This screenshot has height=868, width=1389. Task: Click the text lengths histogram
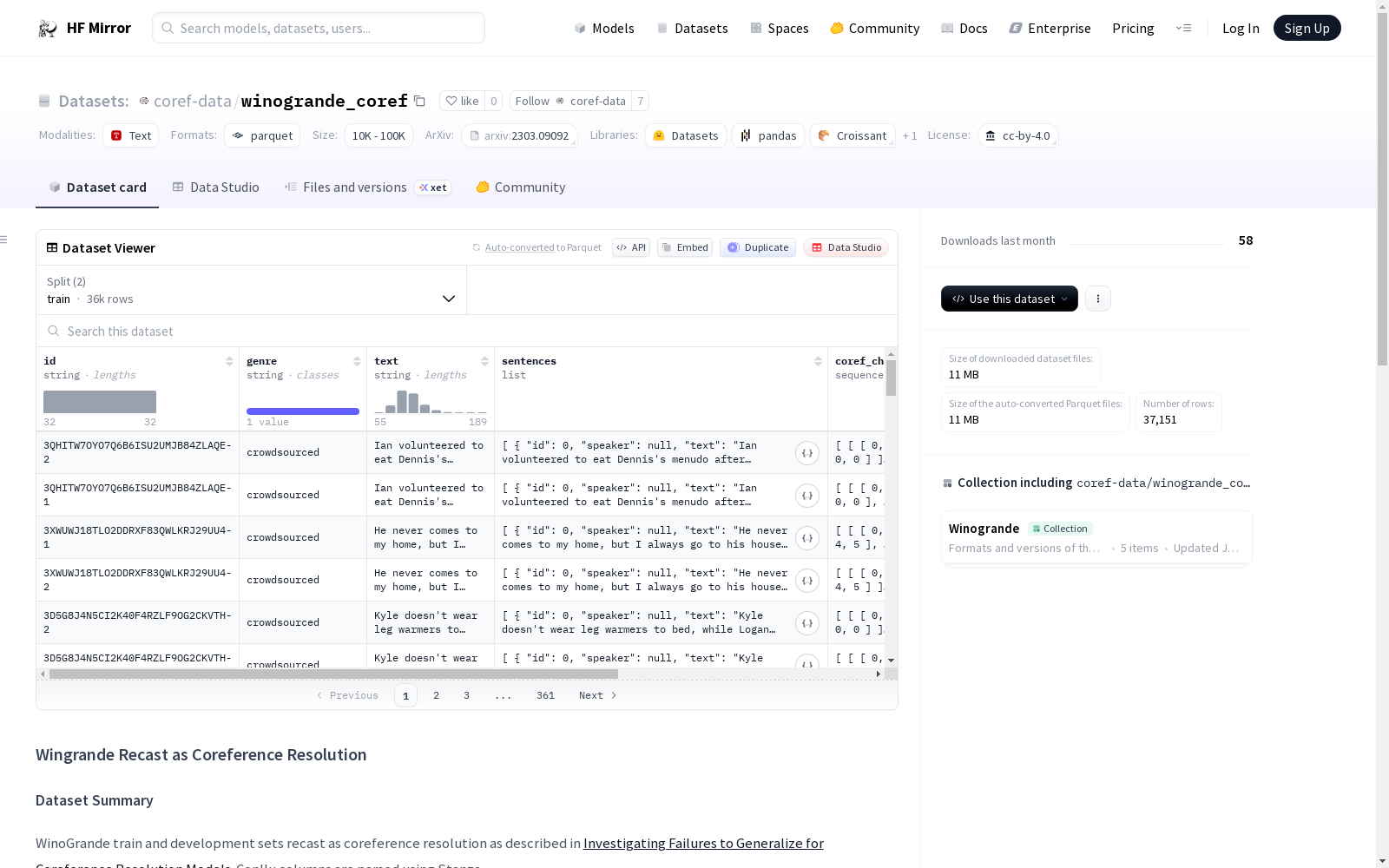(431, 402)
